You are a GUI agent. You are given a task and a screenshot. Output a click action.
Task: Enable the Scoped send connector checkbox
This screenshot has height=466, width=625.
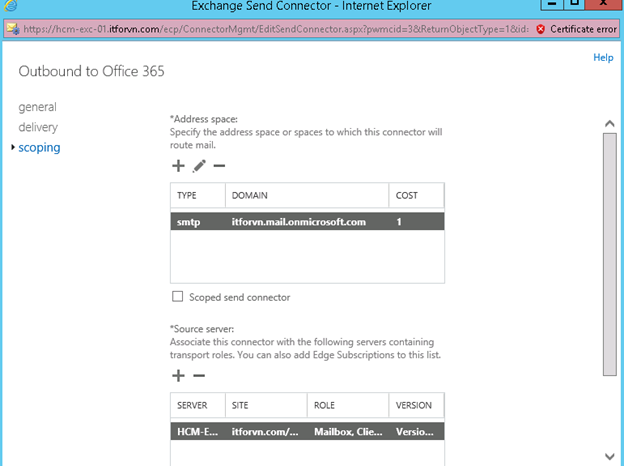point(178,297)
